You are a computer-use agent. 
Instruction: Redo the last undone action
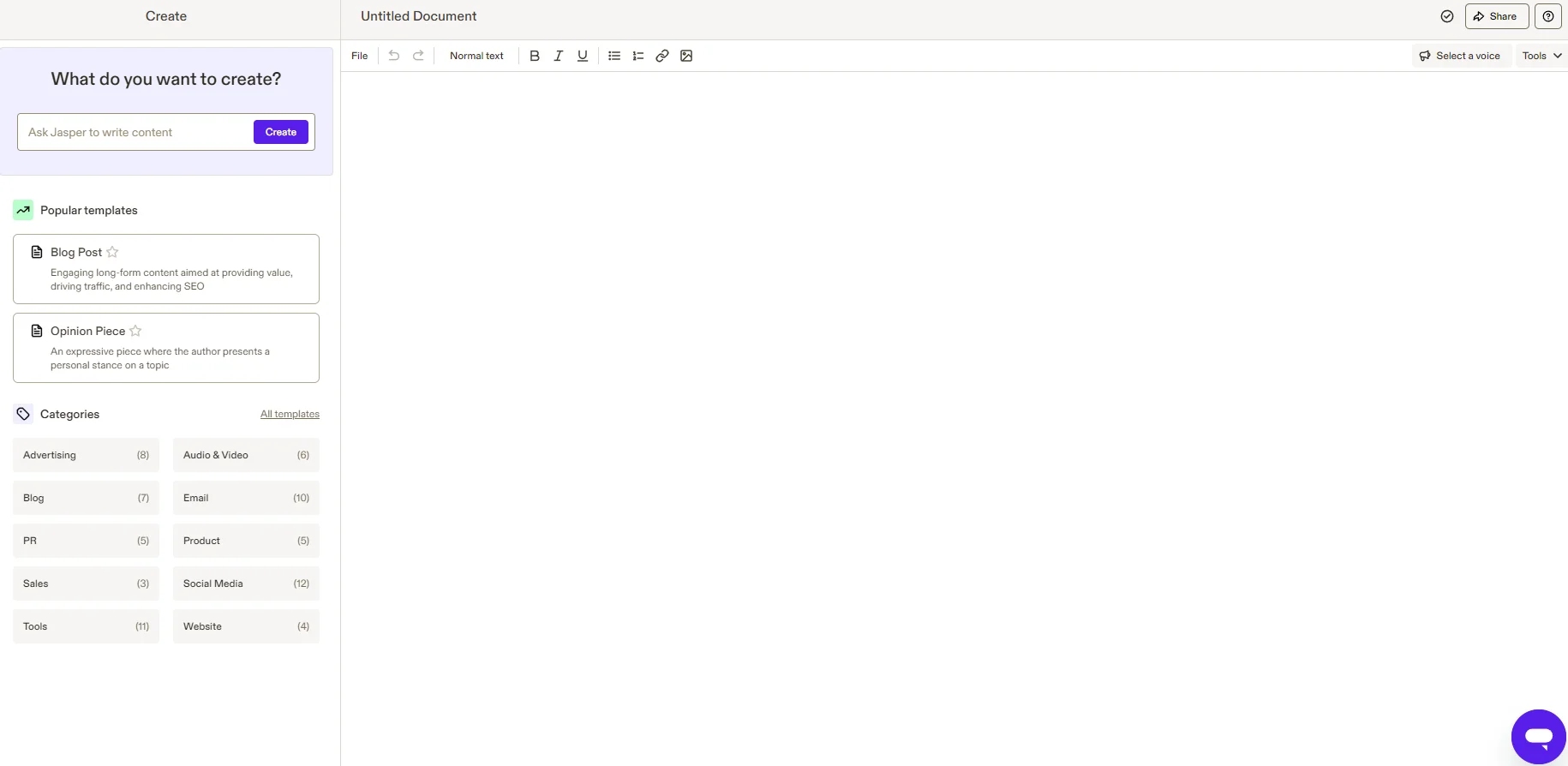(418, 56)
